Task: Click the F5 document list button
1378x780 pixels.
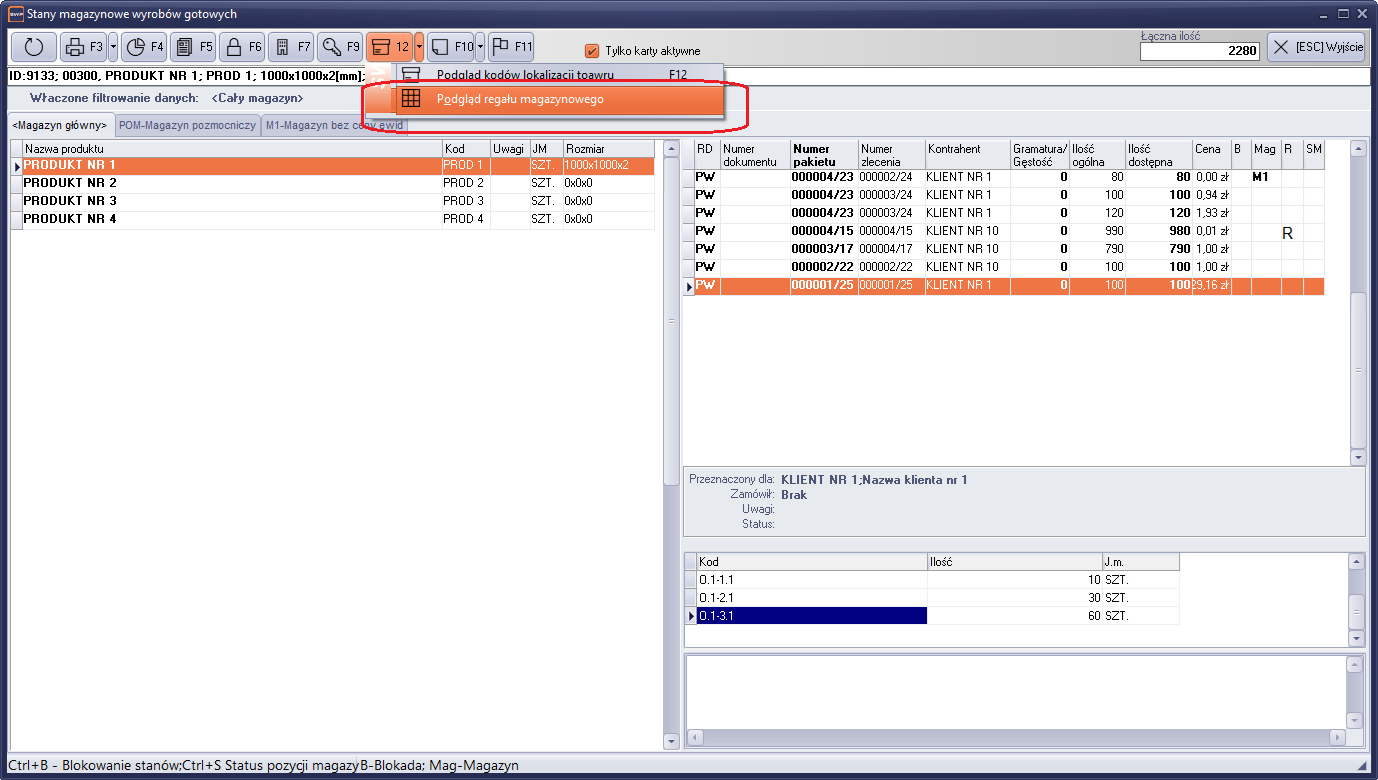Action: [x=193, y=47]
